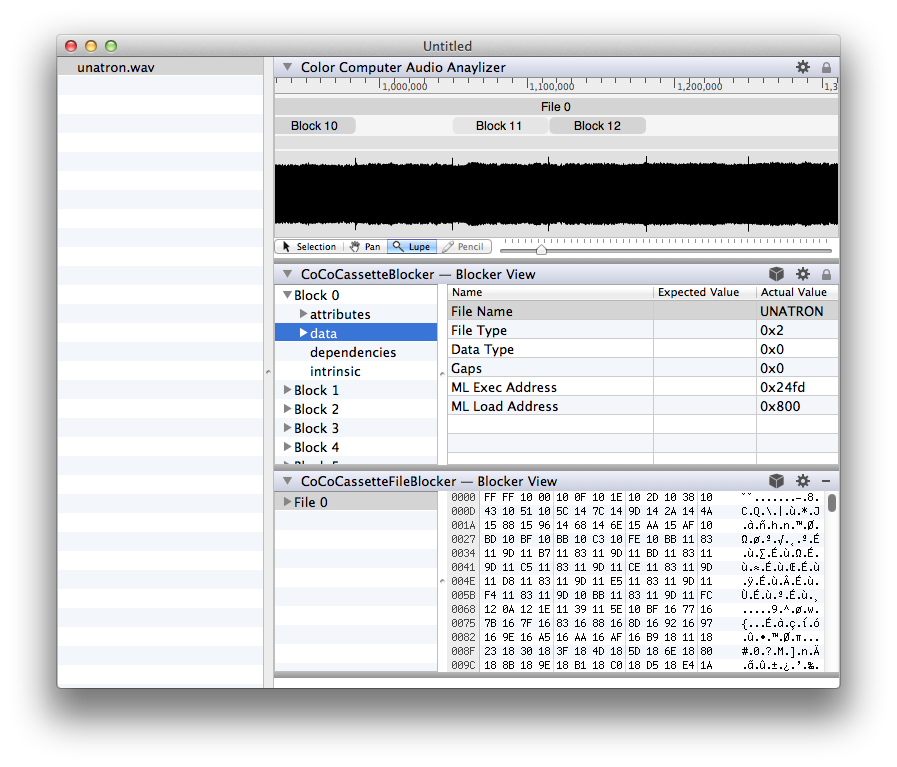Expand Block 2 in tree
Image resolution: width=897 pixels, height=767 pixels.
coord(287,409)
